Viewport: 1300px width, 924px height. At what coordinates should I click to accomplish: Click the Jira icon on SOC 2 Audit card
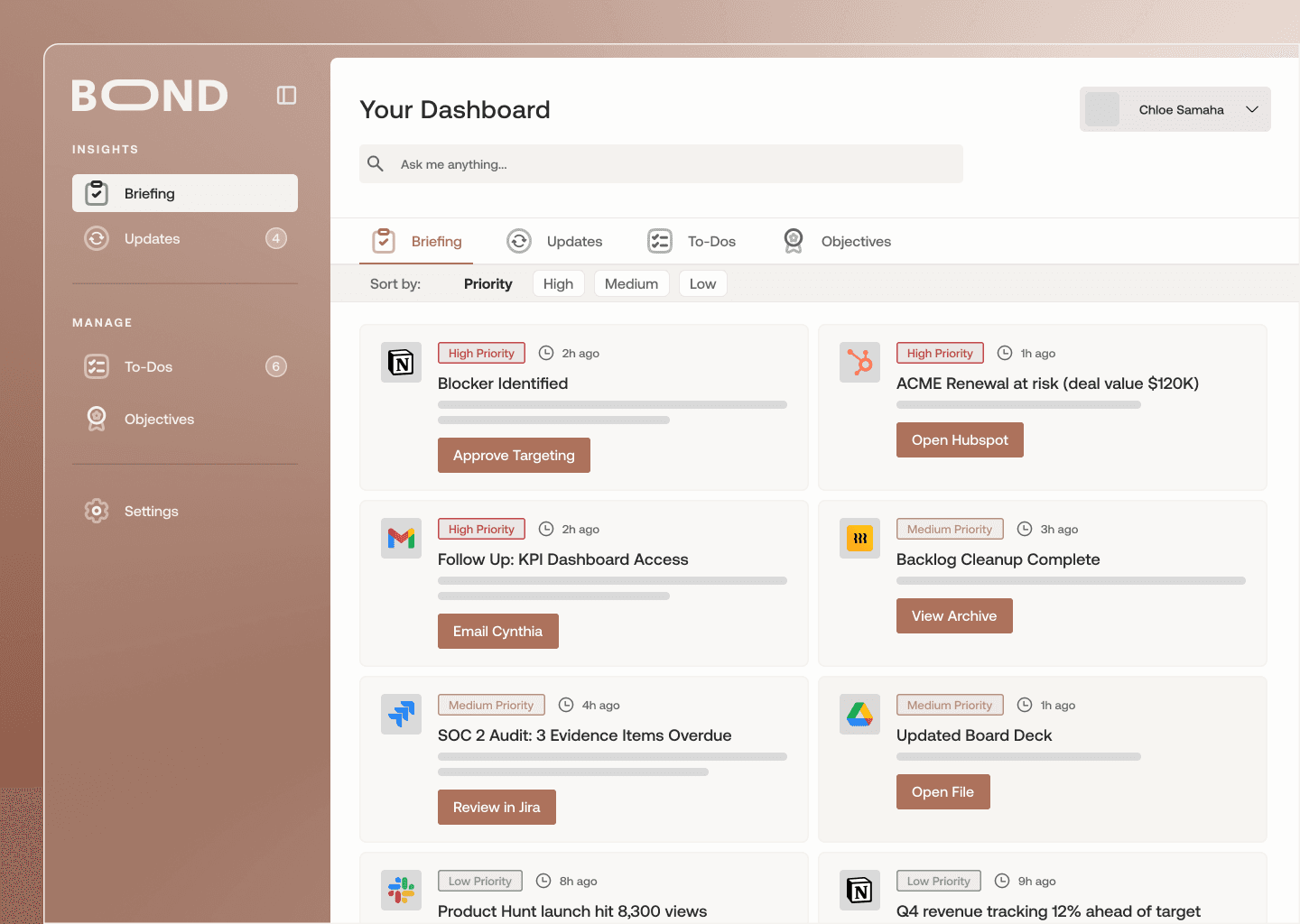401,714
